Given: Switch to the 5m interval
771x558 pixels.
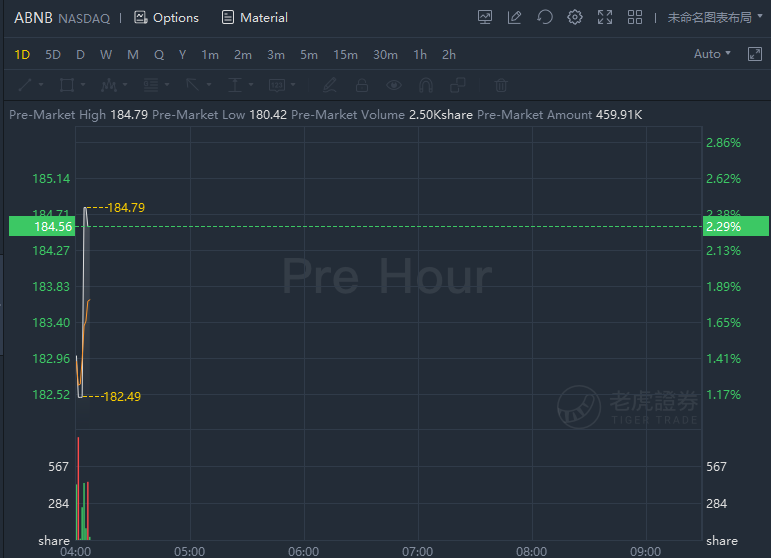Looking at the screenshot, I should tap(309, 55).
